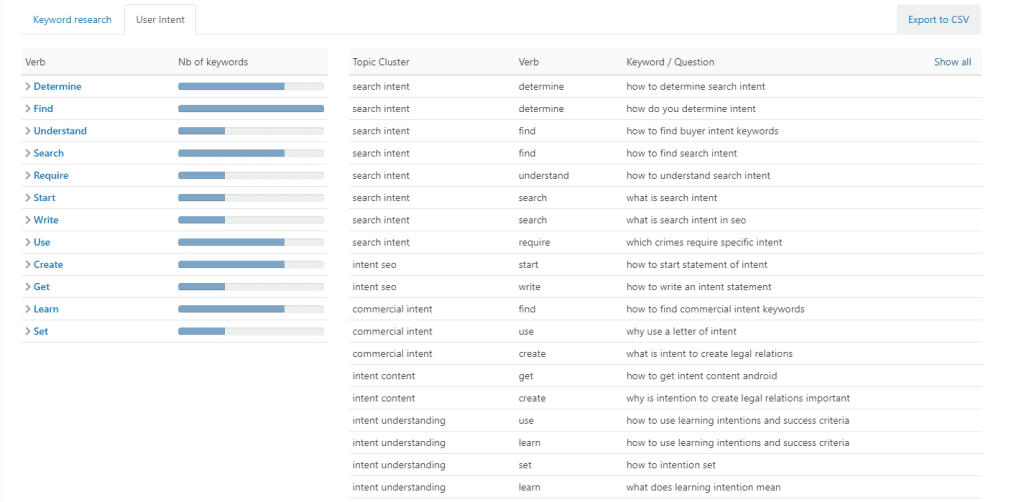The height and width of the screenshot is (502, 1024).
Task: Expand the Understand verb chevron
Action: click(28, 131)
